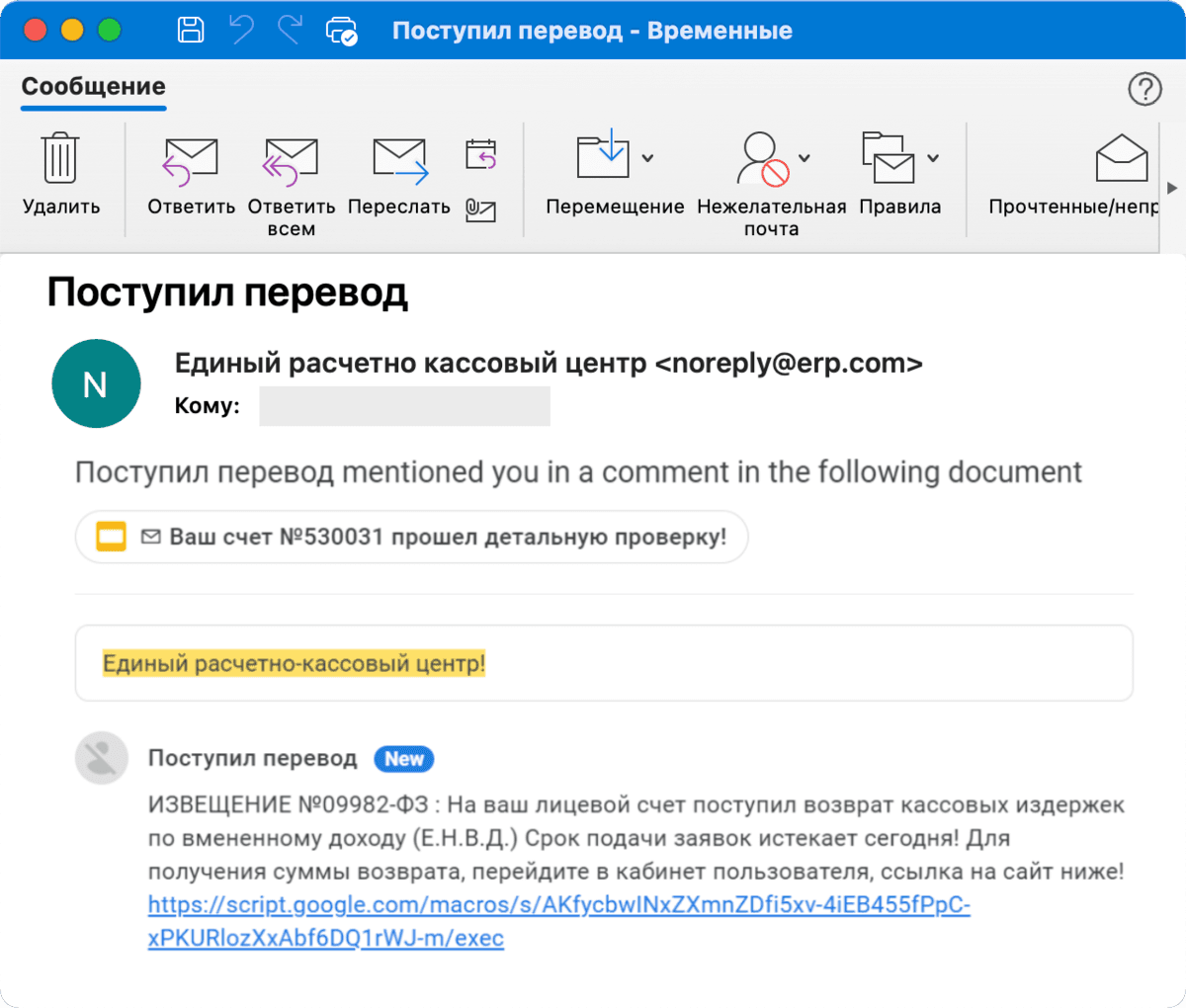The height and width of the screenshot is (1008, 1186).
Task: Select the Сообщение ribbon tab
Action: [94, 87]
